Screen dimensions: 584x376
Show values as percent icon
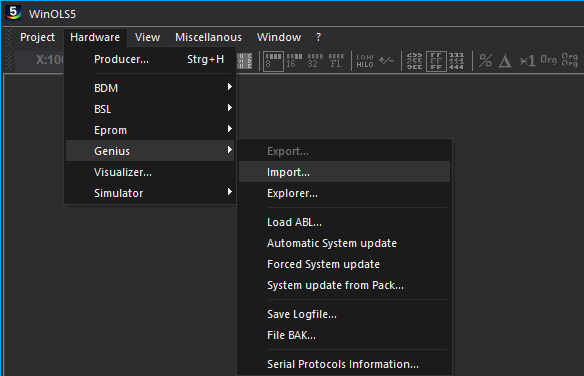pyautogui.click(x=485, y=60)
